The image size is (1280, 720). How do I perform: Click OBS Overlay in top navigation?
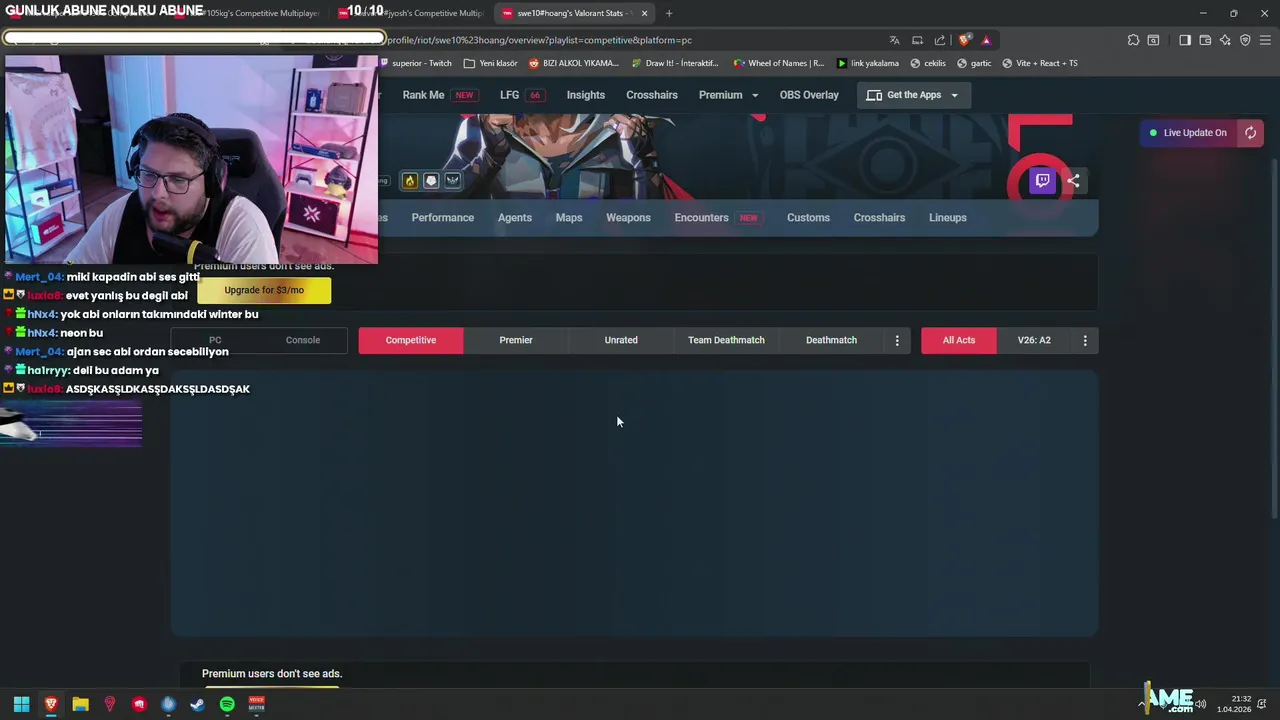[809, 95]
